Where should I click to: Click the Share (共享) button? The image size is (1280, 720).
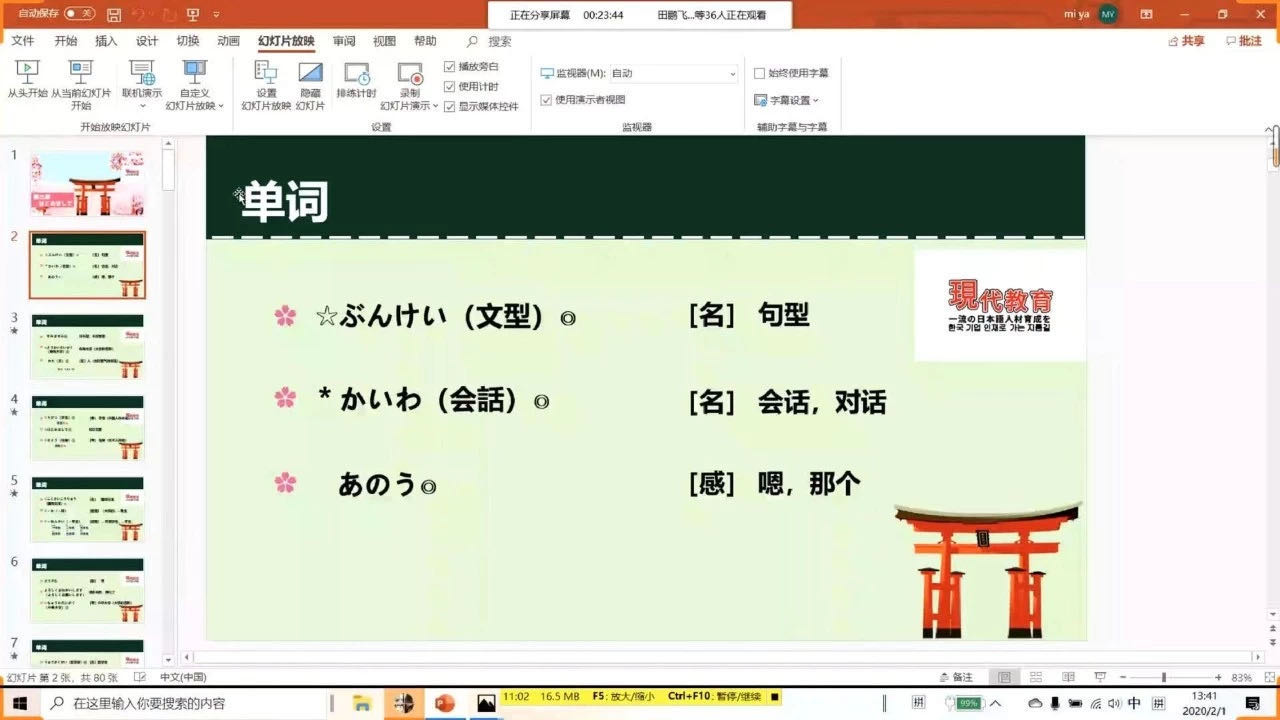[x=1186, y=41]
